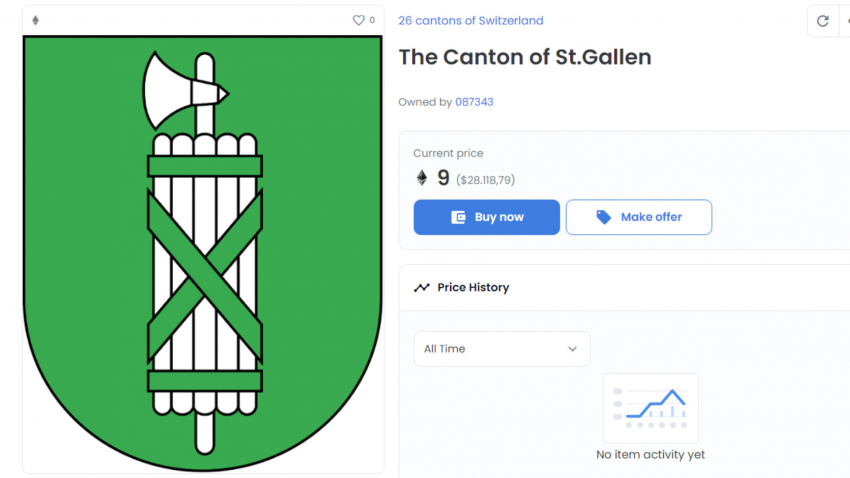
Task: Open 26 cantons of Switzerland collection link
Action: point(471,21)
